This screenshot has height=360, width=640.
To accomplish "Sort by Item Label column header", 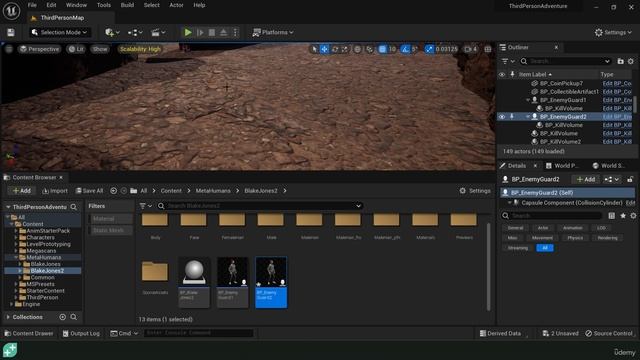I will click(x=535, y=74).
